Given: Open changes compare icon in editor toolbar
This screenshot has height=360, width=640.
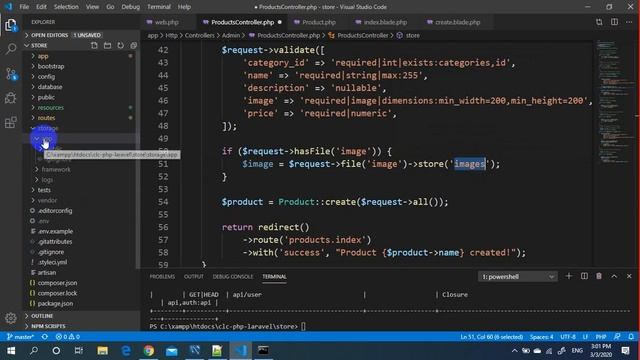Looking at the screenshot, I should click(599, 22).
